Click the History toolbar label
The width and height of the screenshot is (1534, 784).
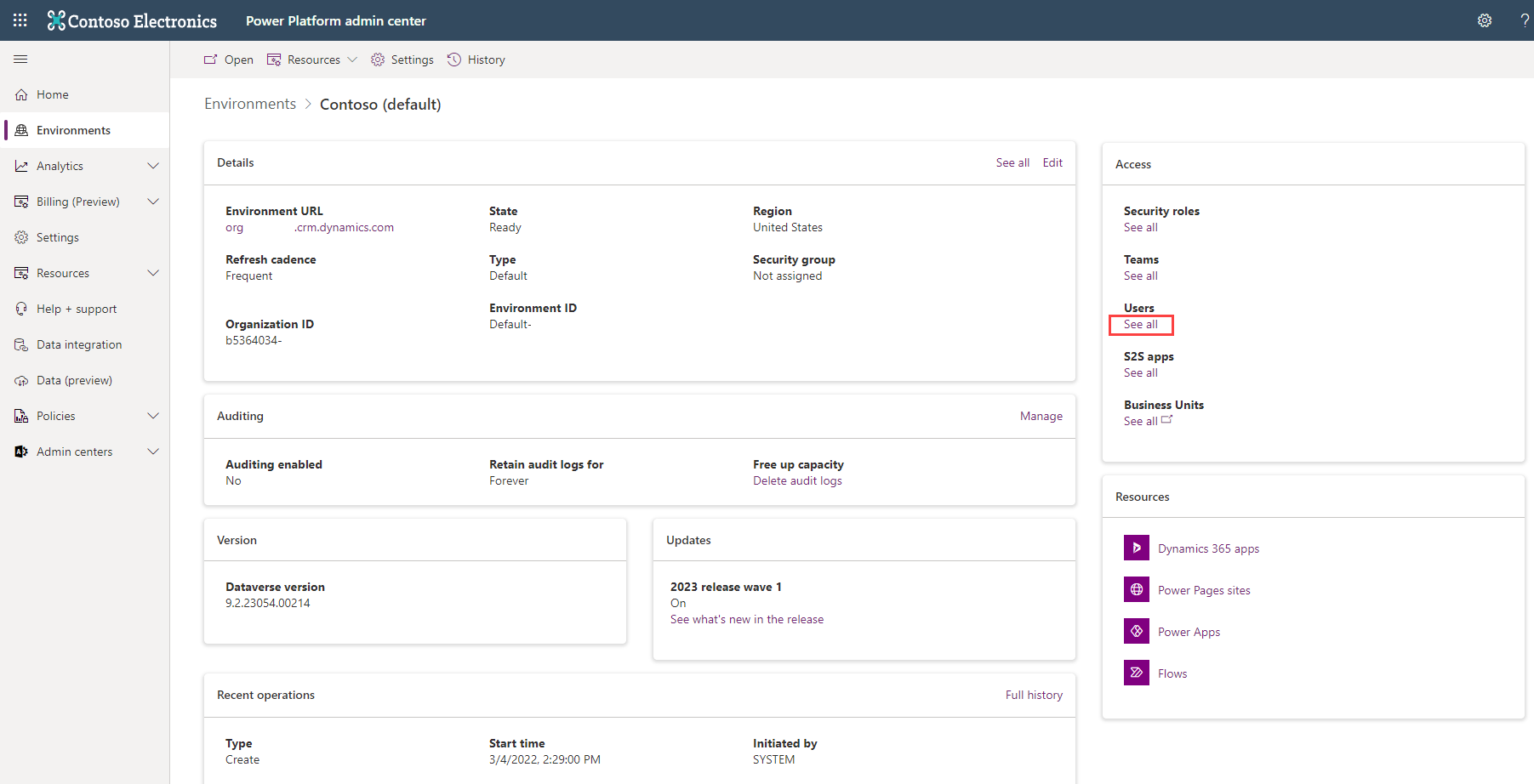(486, 60)
